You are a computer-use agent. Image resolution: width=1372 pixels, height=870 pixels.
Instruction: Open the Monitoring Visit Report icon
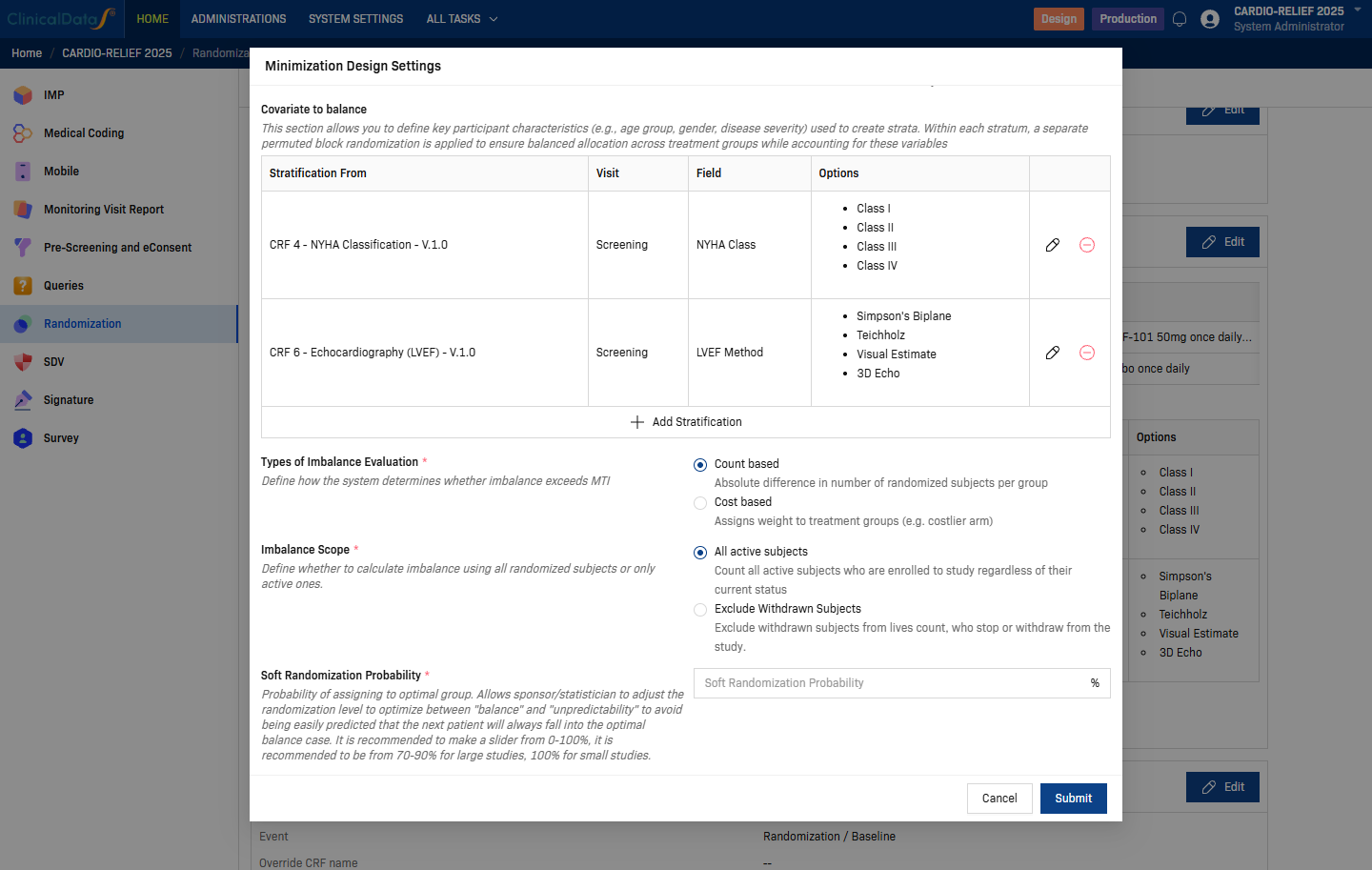click(23, 210)
